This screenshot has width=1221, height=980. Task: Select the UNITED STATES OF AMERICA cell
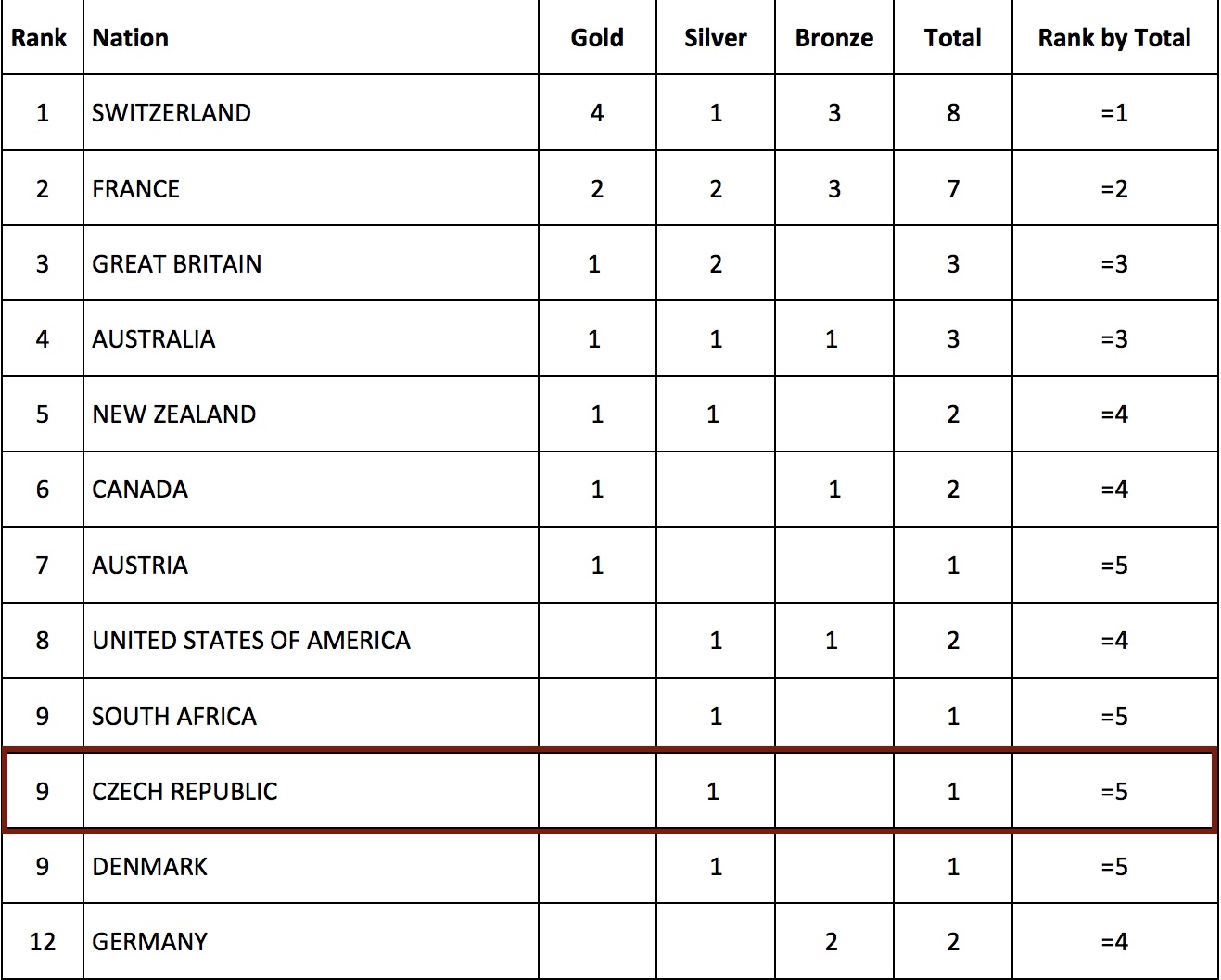(x=311, y=641)
